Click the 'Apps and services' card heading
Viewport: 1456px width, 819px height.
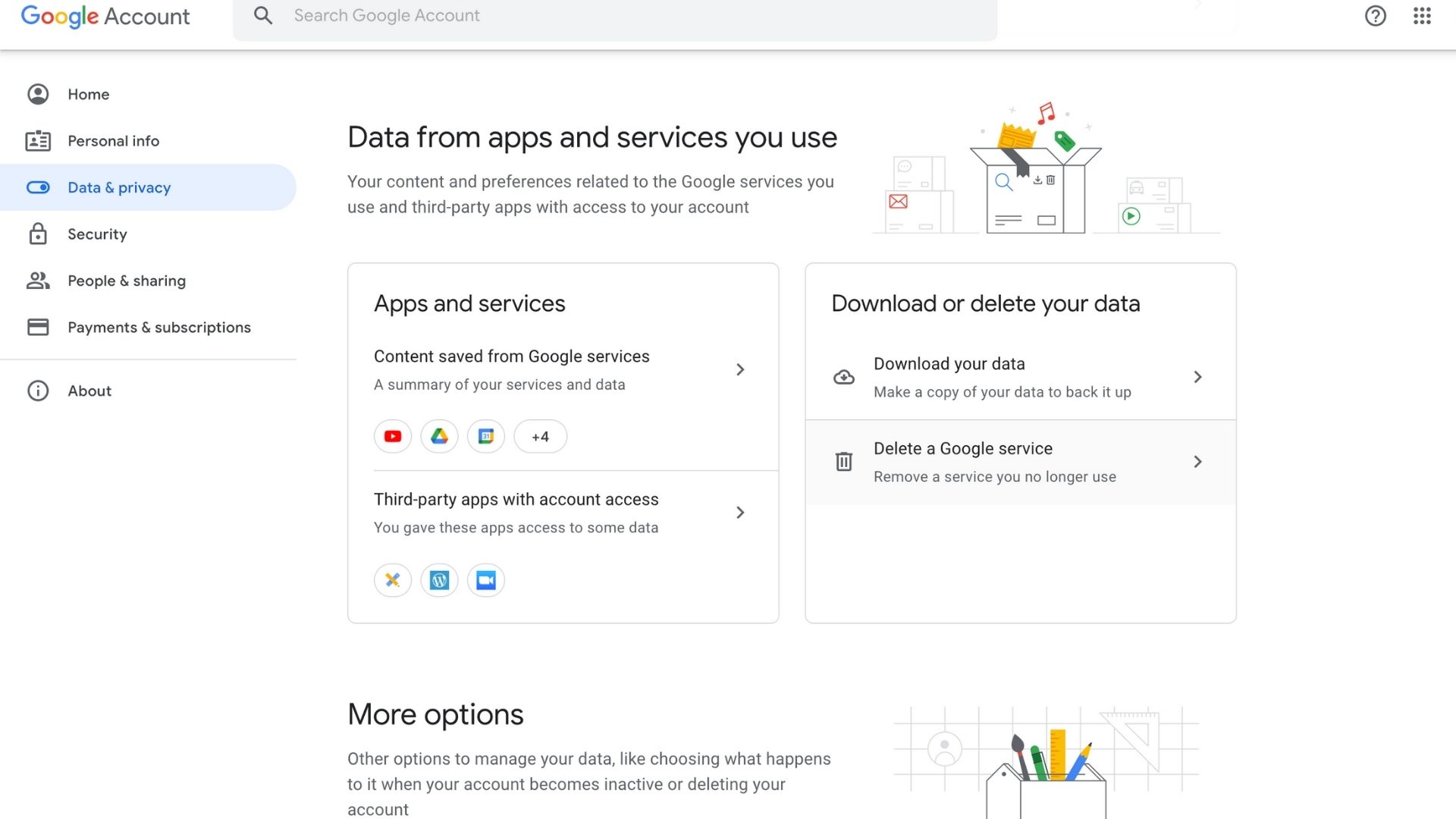pyautogui.click(x=469, y=304)
